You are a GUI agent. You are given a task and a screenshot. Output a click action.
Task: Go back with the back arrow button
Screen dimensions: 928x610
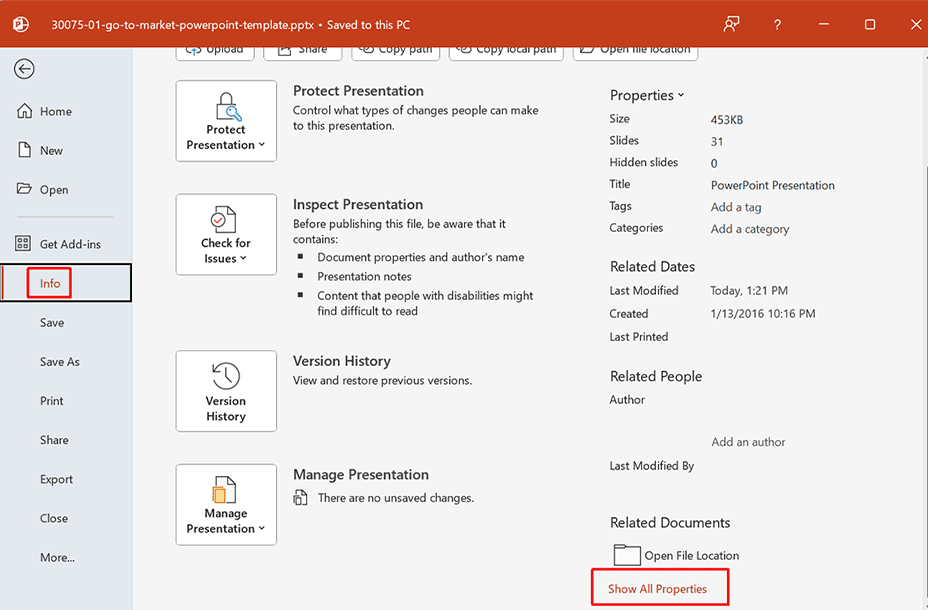coord(22,69)
